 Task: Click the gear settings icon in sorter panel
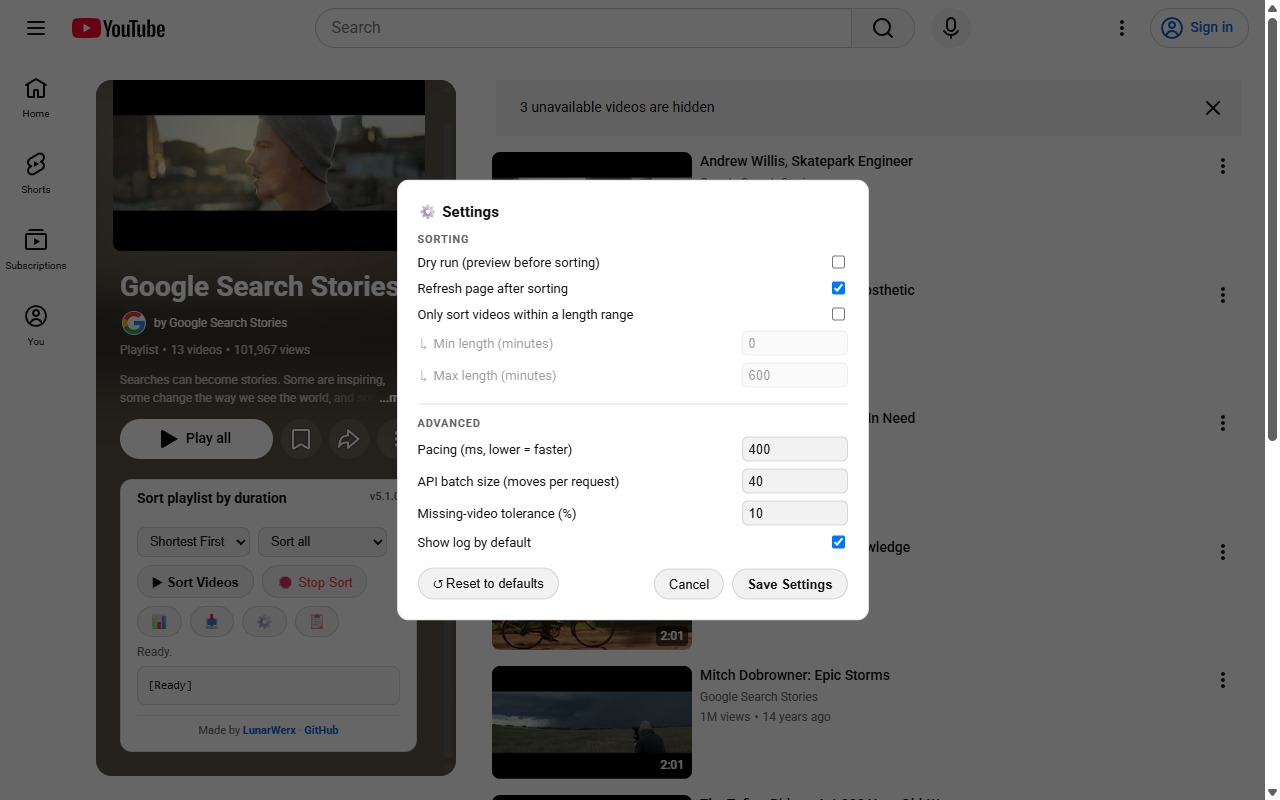pos(264,622)
